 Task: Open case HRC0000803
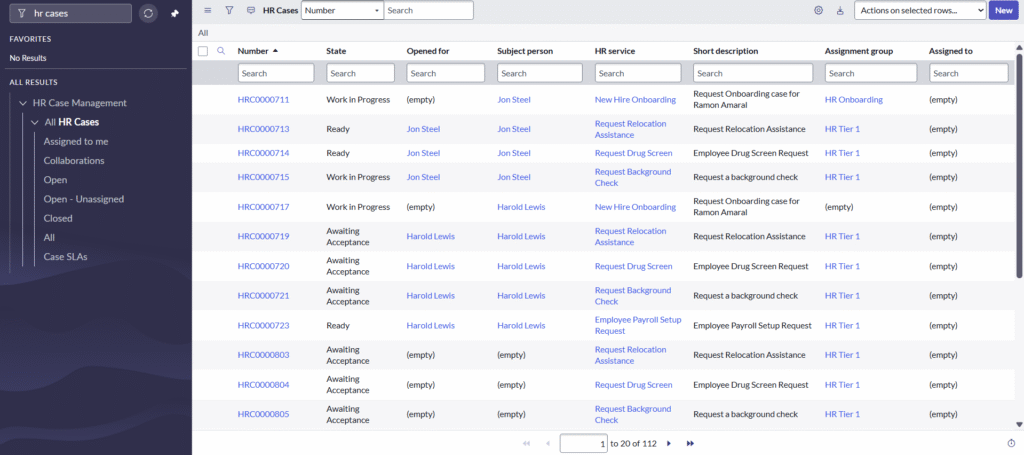(x=263, y=355)
